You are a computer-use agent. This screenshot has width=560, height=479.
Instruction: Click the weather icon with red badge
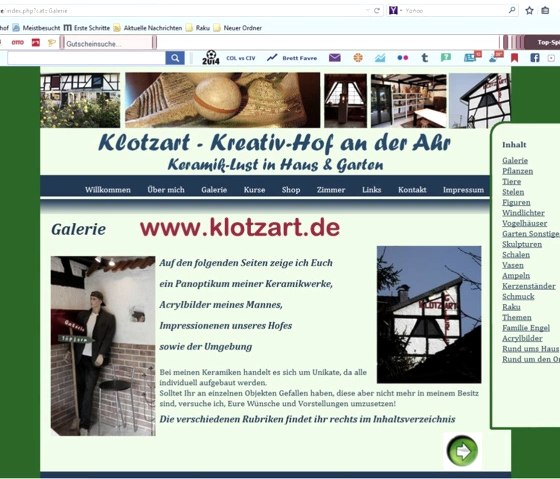pos(495,57)
